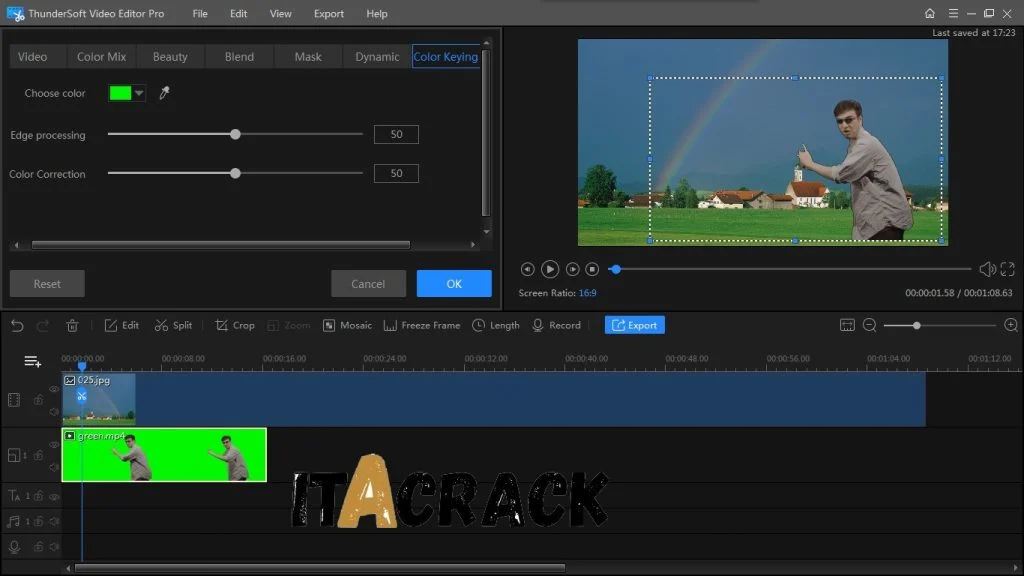Open the Length adjustment tool
The width and height of the screenshot is (1024, 576).
click(497, 325)
